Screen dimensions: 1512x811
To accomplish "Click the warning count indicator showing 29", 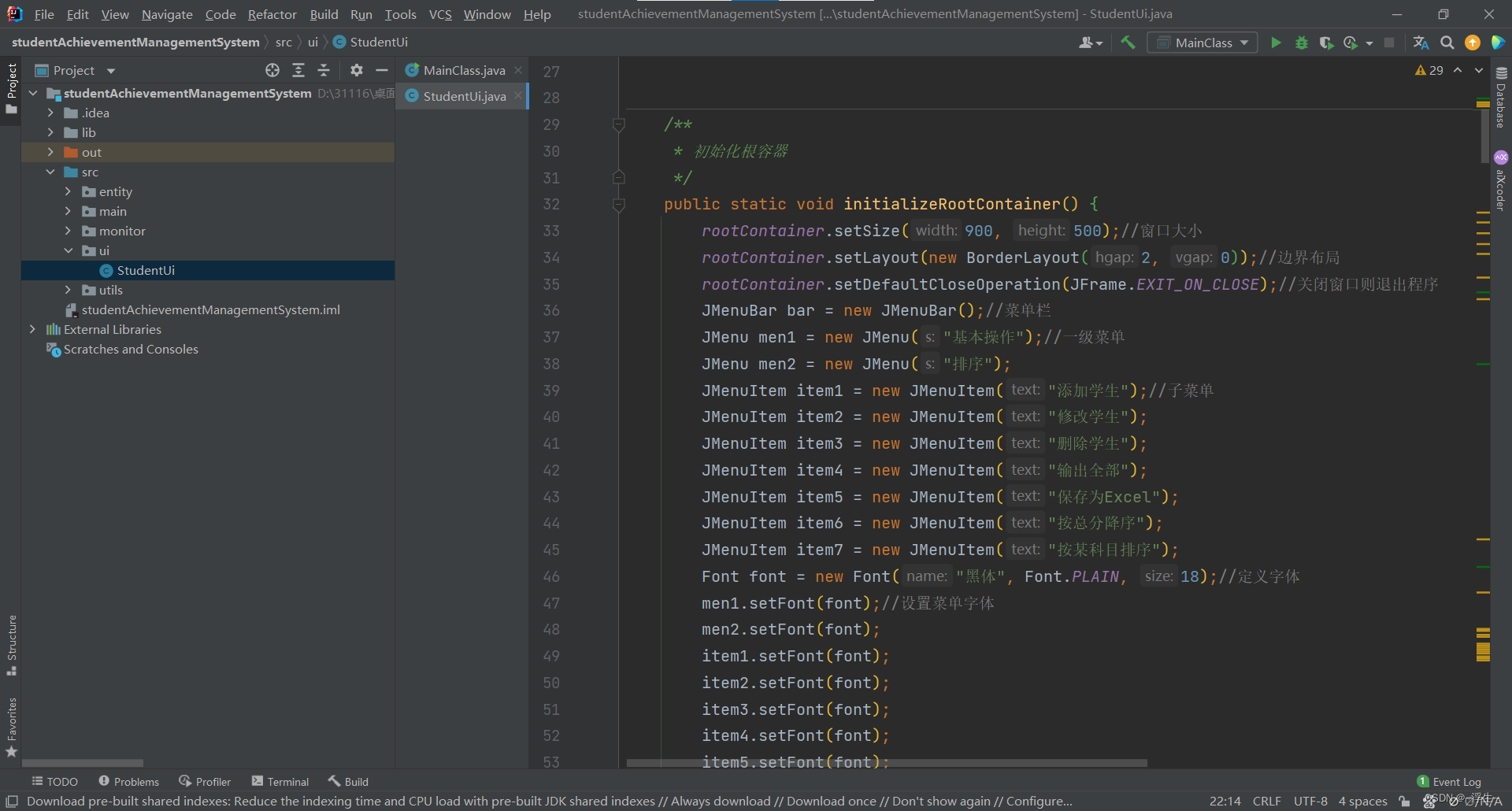I will click(1429, 70).
